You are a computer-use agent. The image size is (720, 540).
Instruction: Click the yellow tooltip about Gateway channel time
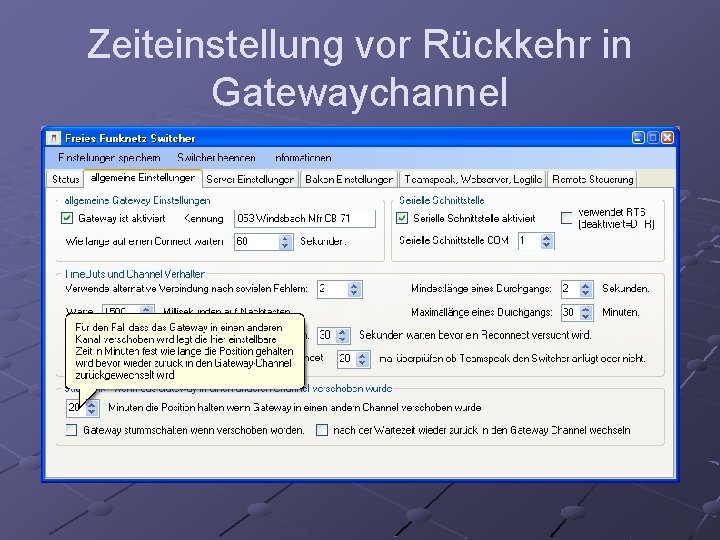[x=185, y=351]
